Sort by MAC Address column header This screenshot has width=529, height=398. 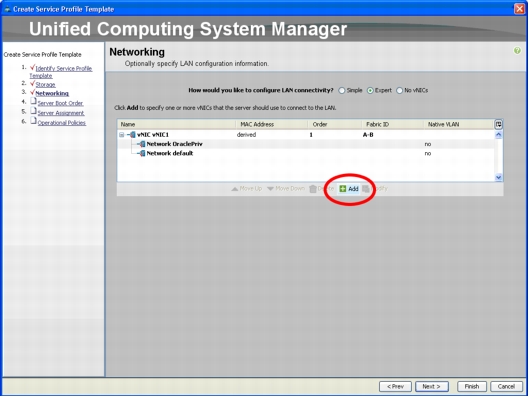(x=271, y=124)
